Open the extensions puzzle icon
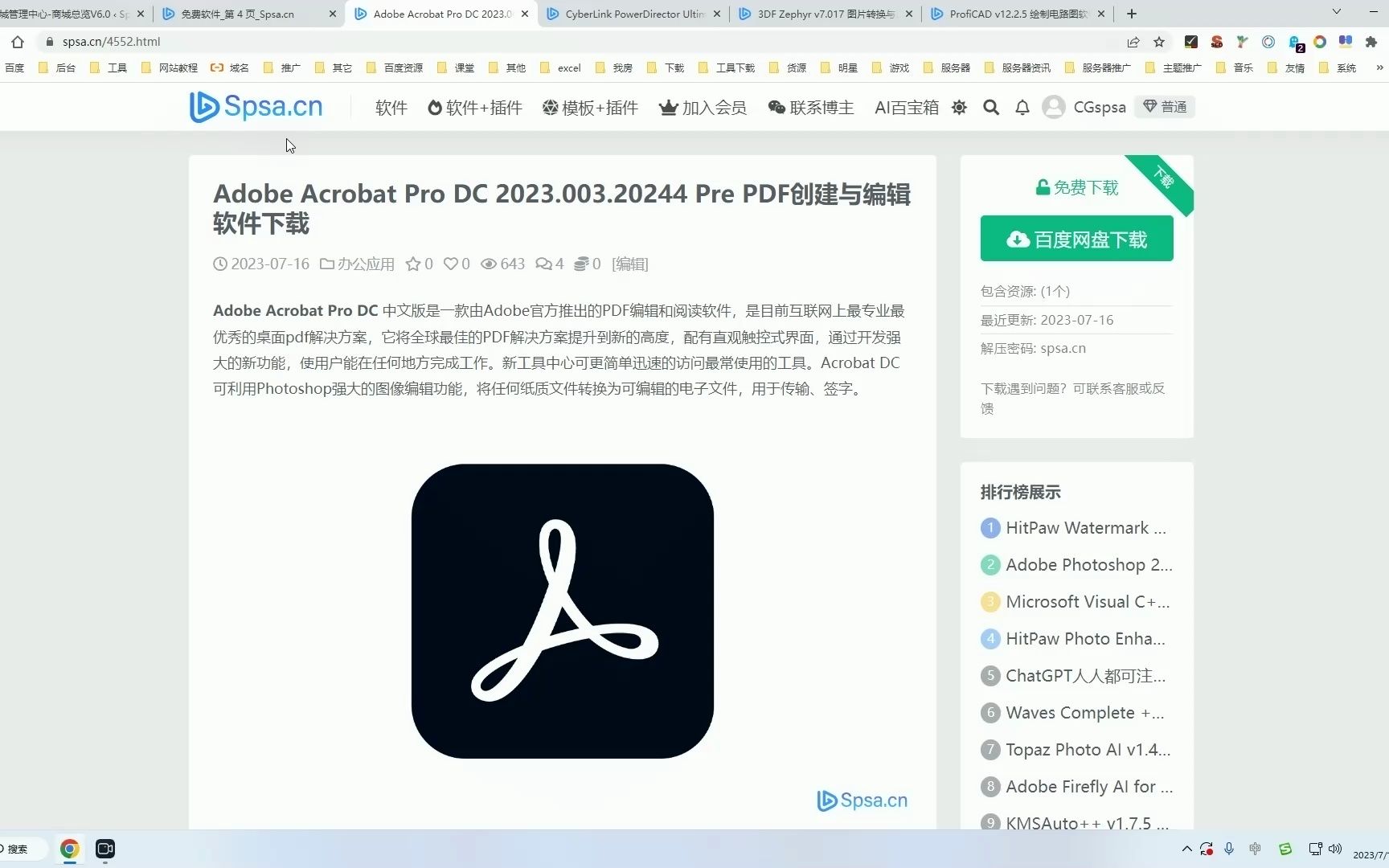The height and width of the screenshot is (868, 1389). pos(1371,42)
